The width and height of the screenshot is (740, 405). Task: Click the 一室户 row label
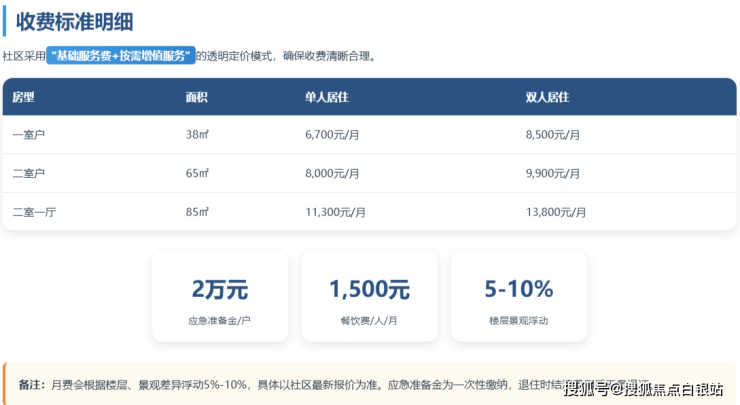pos(29,135)
